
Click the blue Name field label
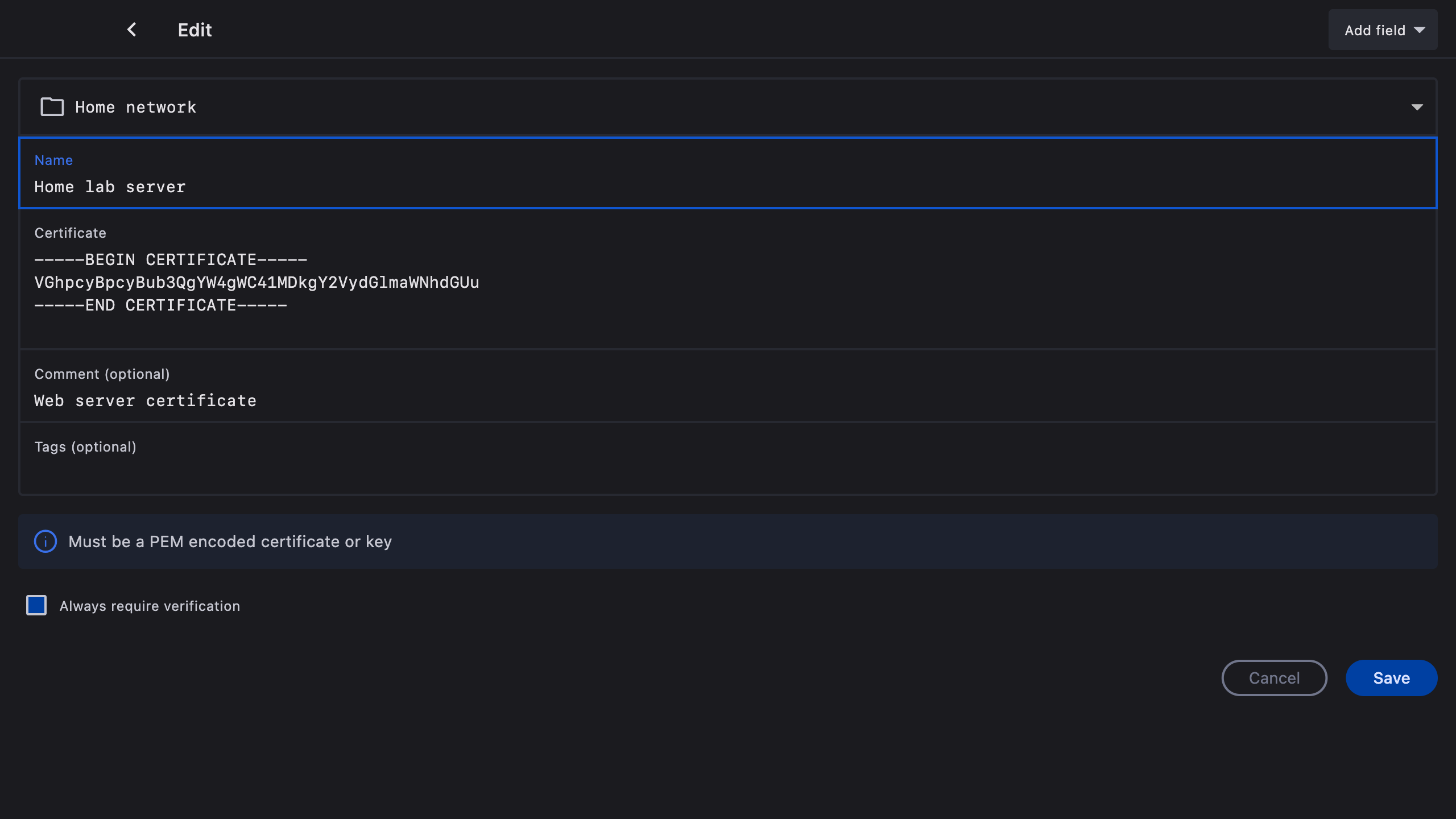(x=53, y=160)
